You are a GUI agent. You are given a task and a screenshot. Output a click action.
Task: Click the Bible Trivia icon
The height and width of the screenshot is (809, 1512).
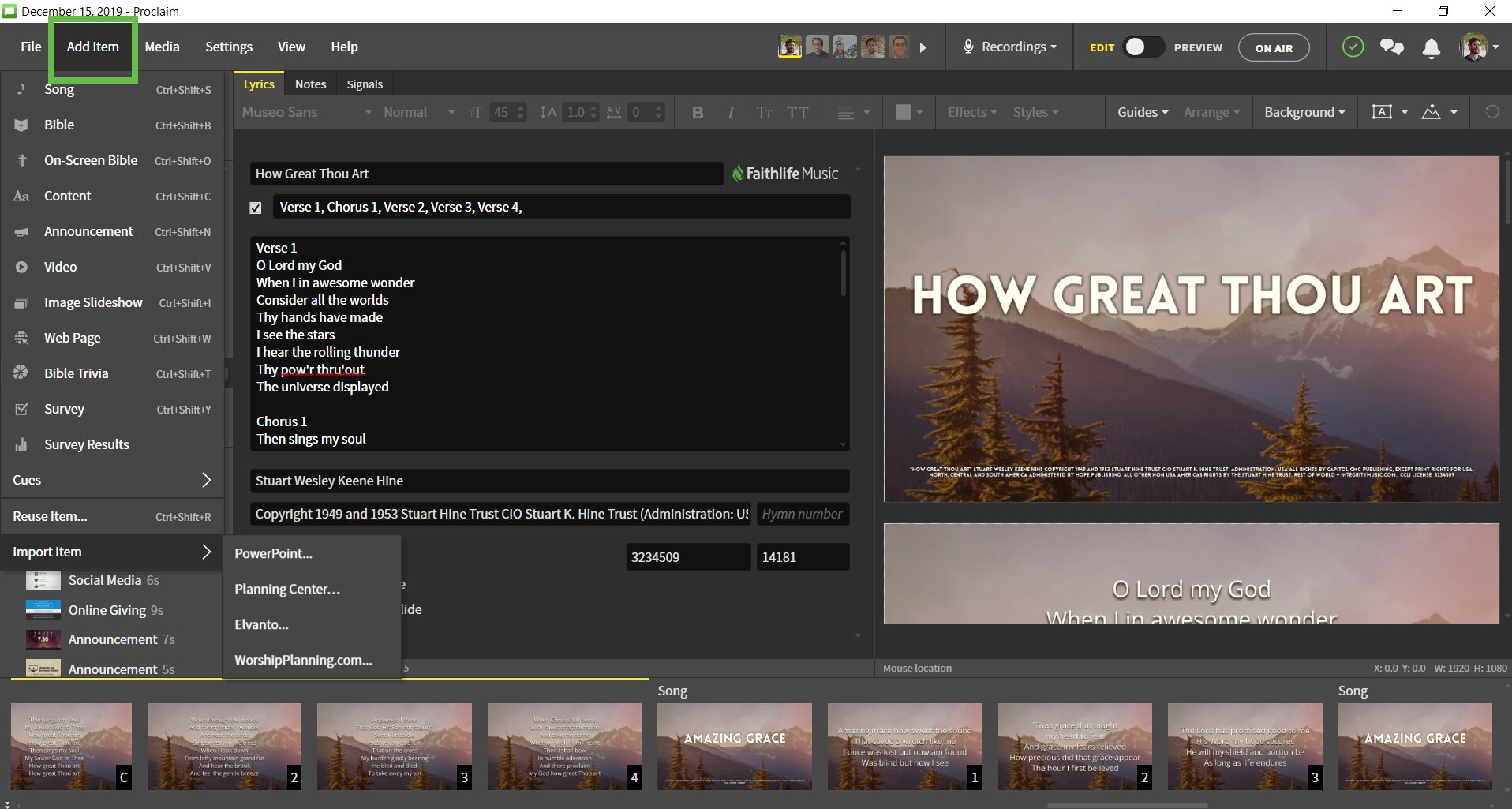pyautogui.click(x=21, y=373)
